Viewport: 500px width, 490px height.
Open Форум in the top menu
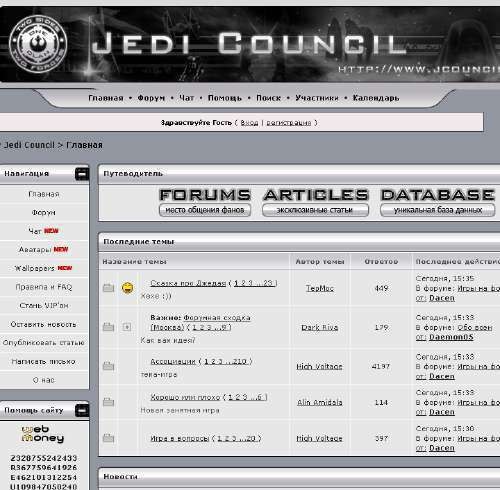[x=151, y=98]
